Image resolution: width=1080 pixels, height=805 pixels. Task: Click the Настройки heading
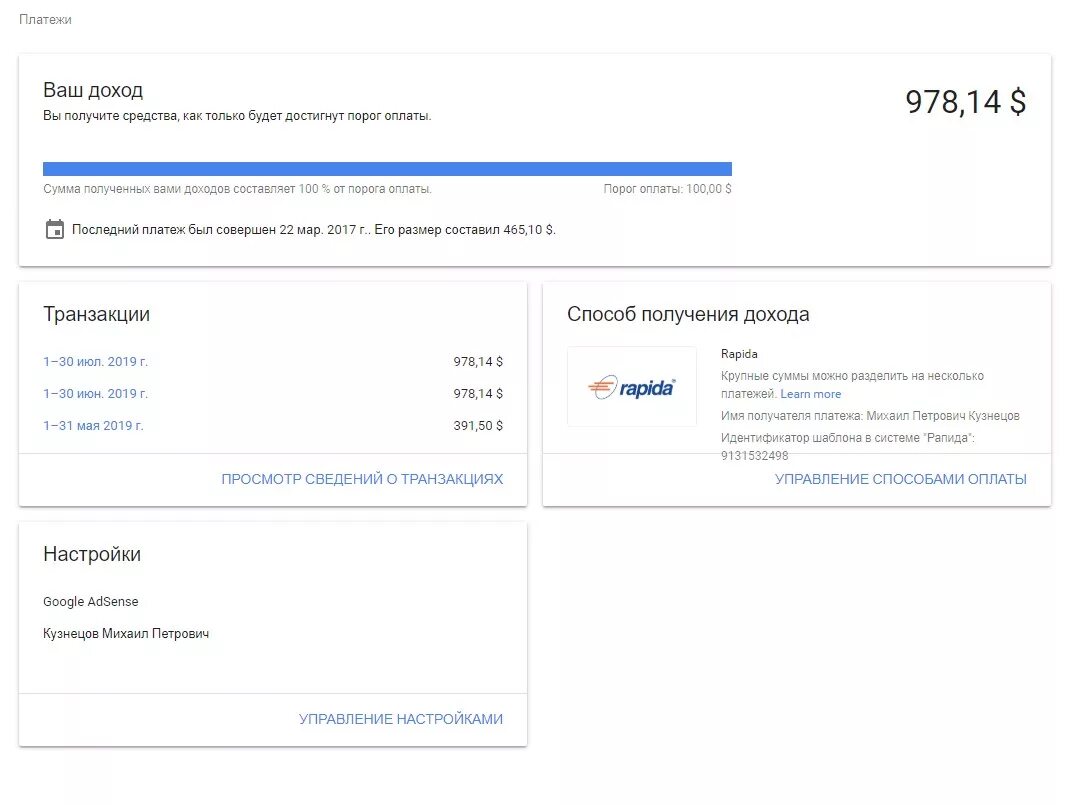pyautogui.click(x=92, y=554)
